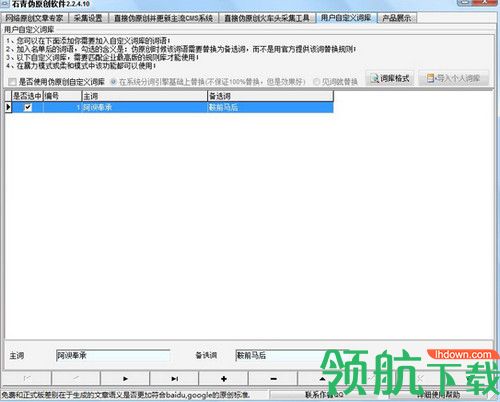500x402 pixels.
Task: Select the row indicator arrow of row 1
Action: pyautogui.click(x=8, y=107)
